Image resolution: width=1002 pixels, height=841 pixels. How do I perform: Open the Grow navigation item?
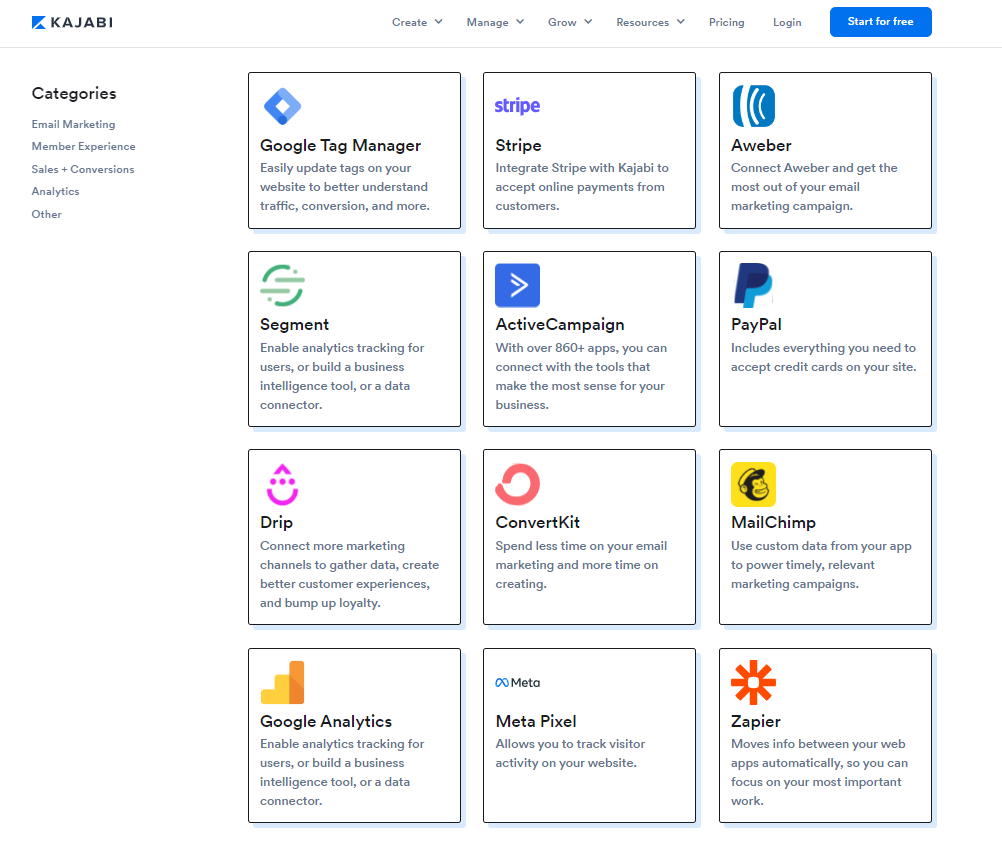[x=562, y=22]
